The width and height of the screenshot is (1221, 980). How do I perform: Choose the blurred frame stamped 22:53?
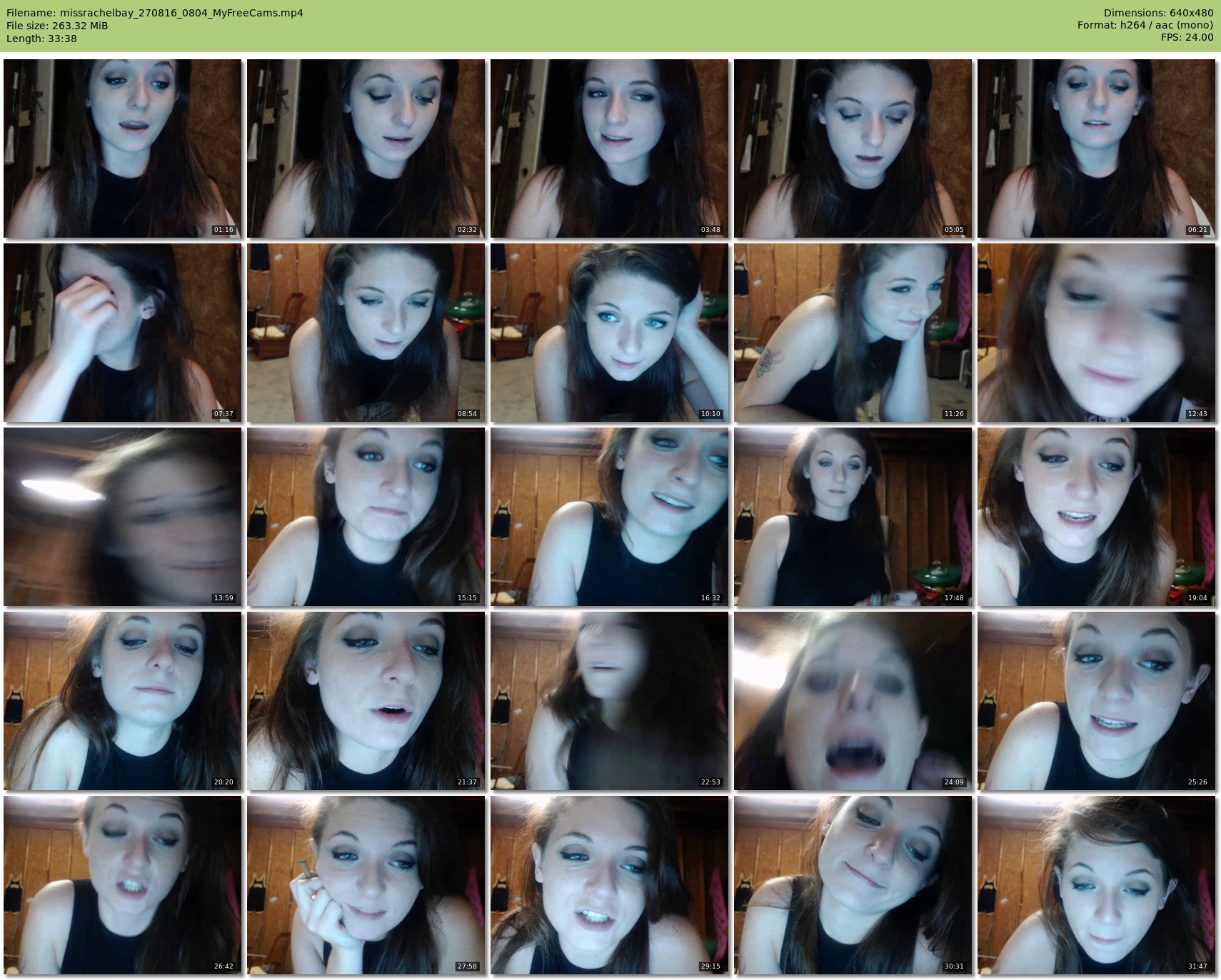point(609,701)
